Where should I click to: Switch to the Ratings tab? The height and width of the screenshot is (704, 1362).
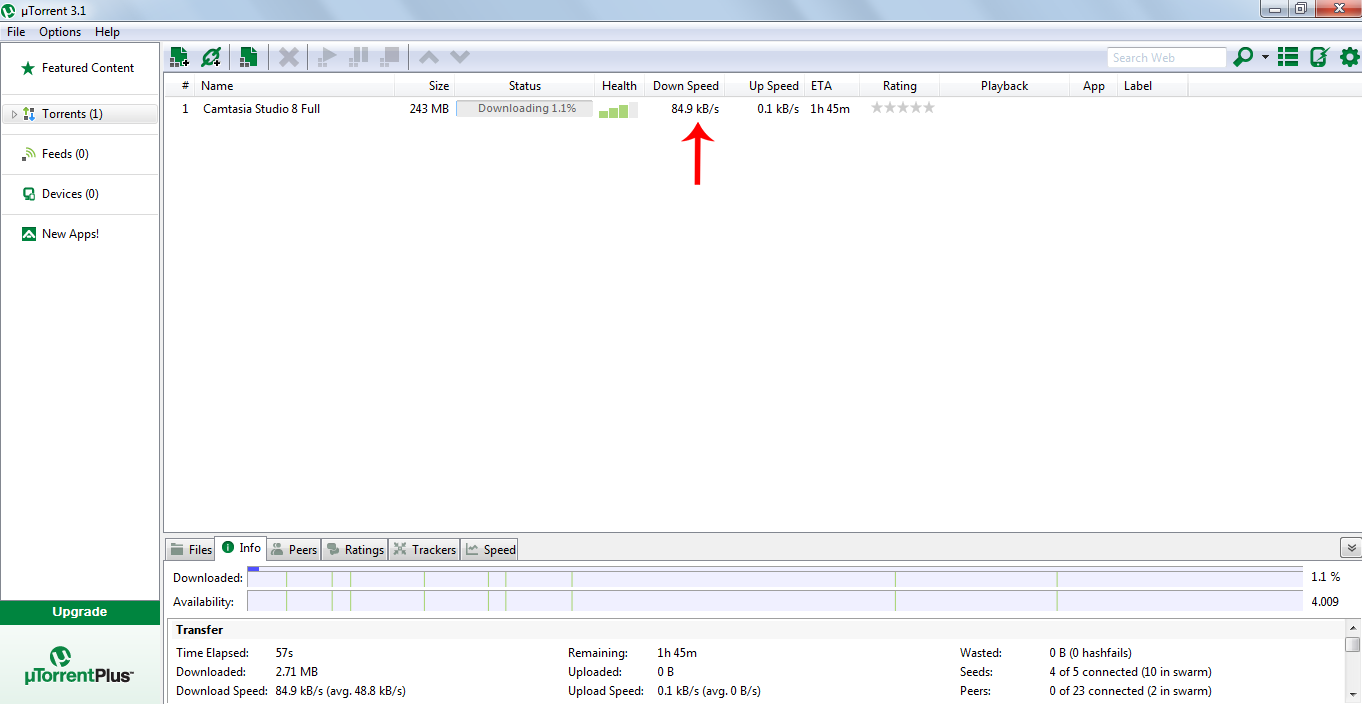tap(355, 549)
